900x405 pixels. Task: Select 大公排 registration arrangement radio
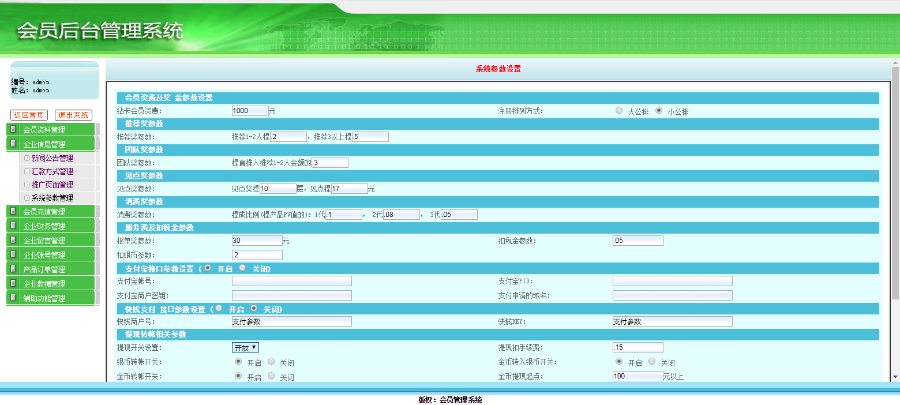[618, 110]
